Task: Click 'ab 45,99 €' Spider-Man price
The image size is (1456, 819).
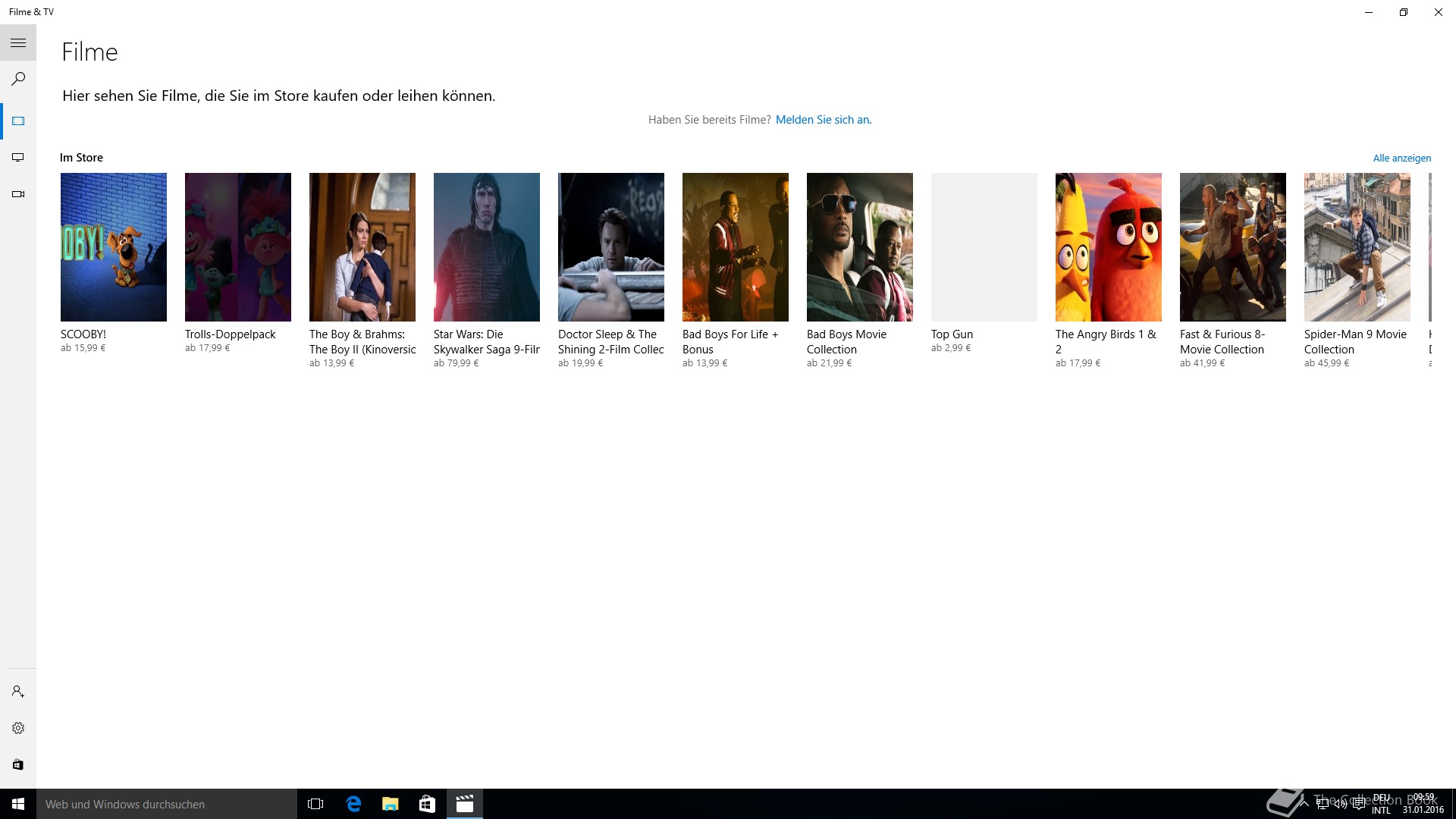Action: pyautogui.click(x=1326, y=363)
